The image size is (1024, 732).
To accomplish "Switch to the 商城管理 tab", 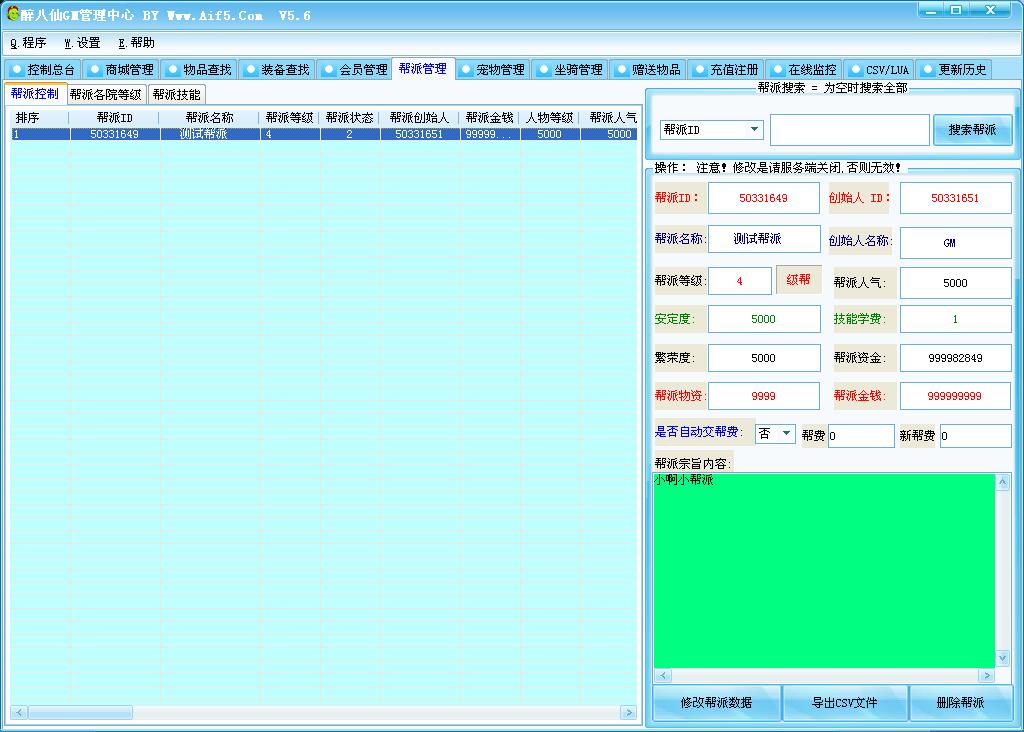I will 120,70.
